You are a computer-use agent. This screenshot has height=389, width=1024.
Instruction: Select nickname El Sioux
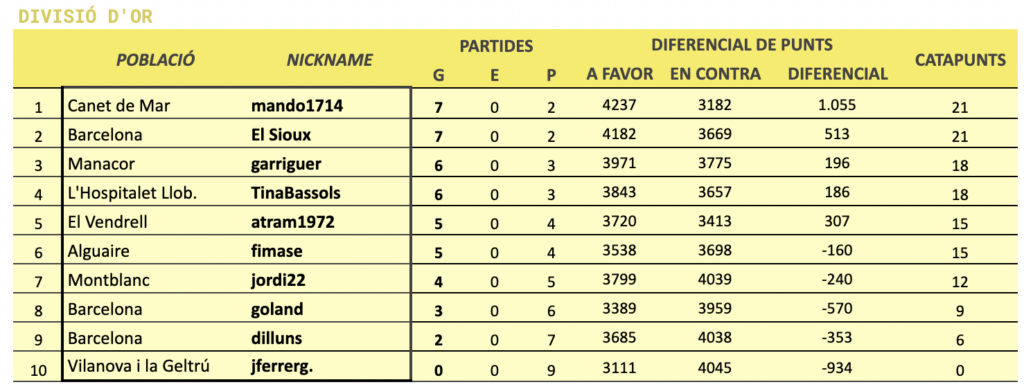pyautogui.click(x=281, y=135)
